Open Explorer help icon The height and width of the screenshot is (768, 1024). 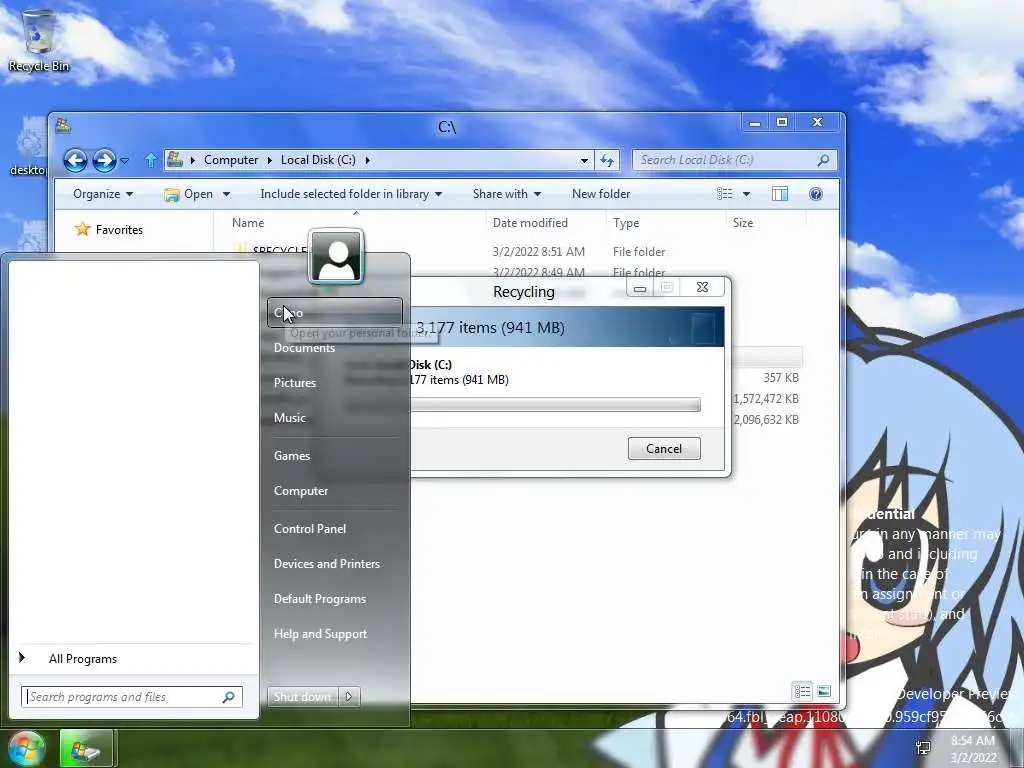tap(816, 194)
